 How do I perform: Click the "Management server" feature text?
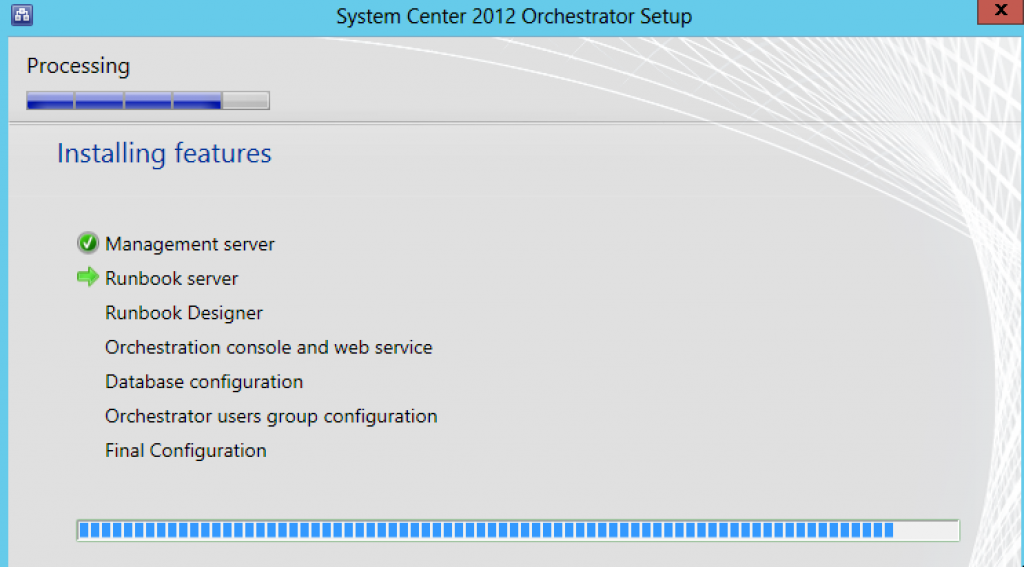tap(190, 244)
